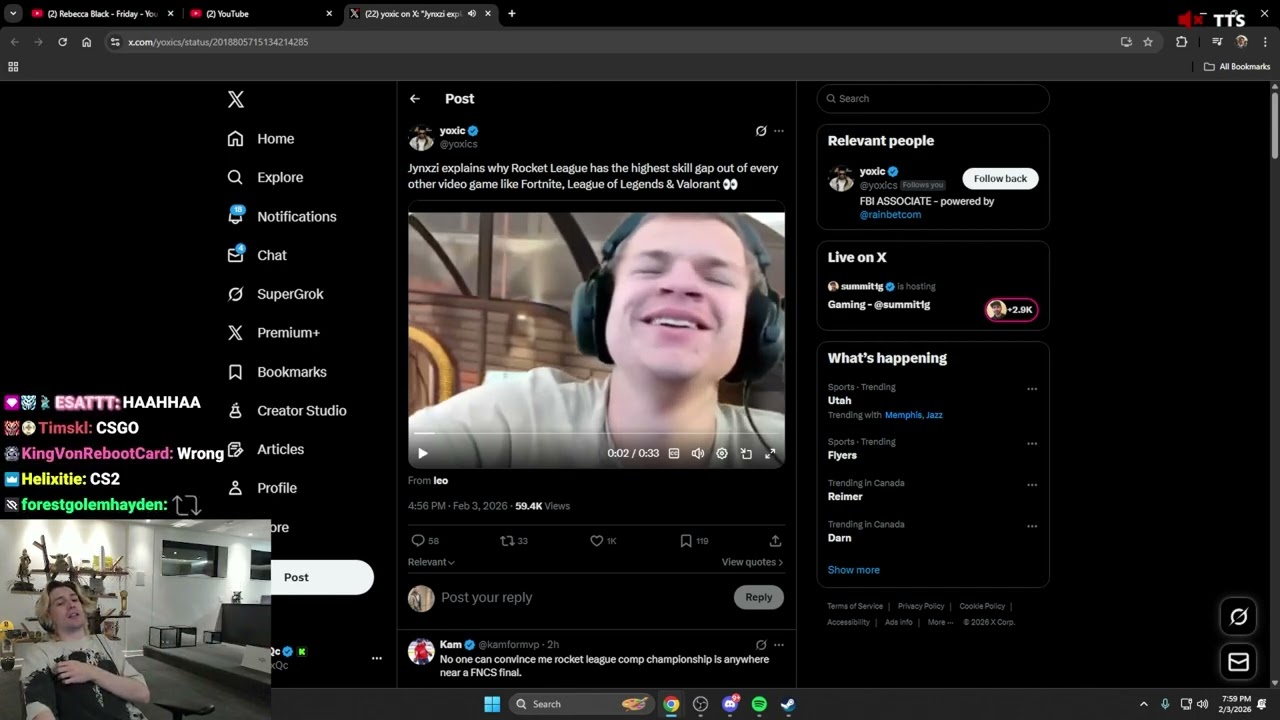Image resolution: width=1280 pixels, height=720 pixels.
Task: Toggle video volume mute
Action: 698,453
